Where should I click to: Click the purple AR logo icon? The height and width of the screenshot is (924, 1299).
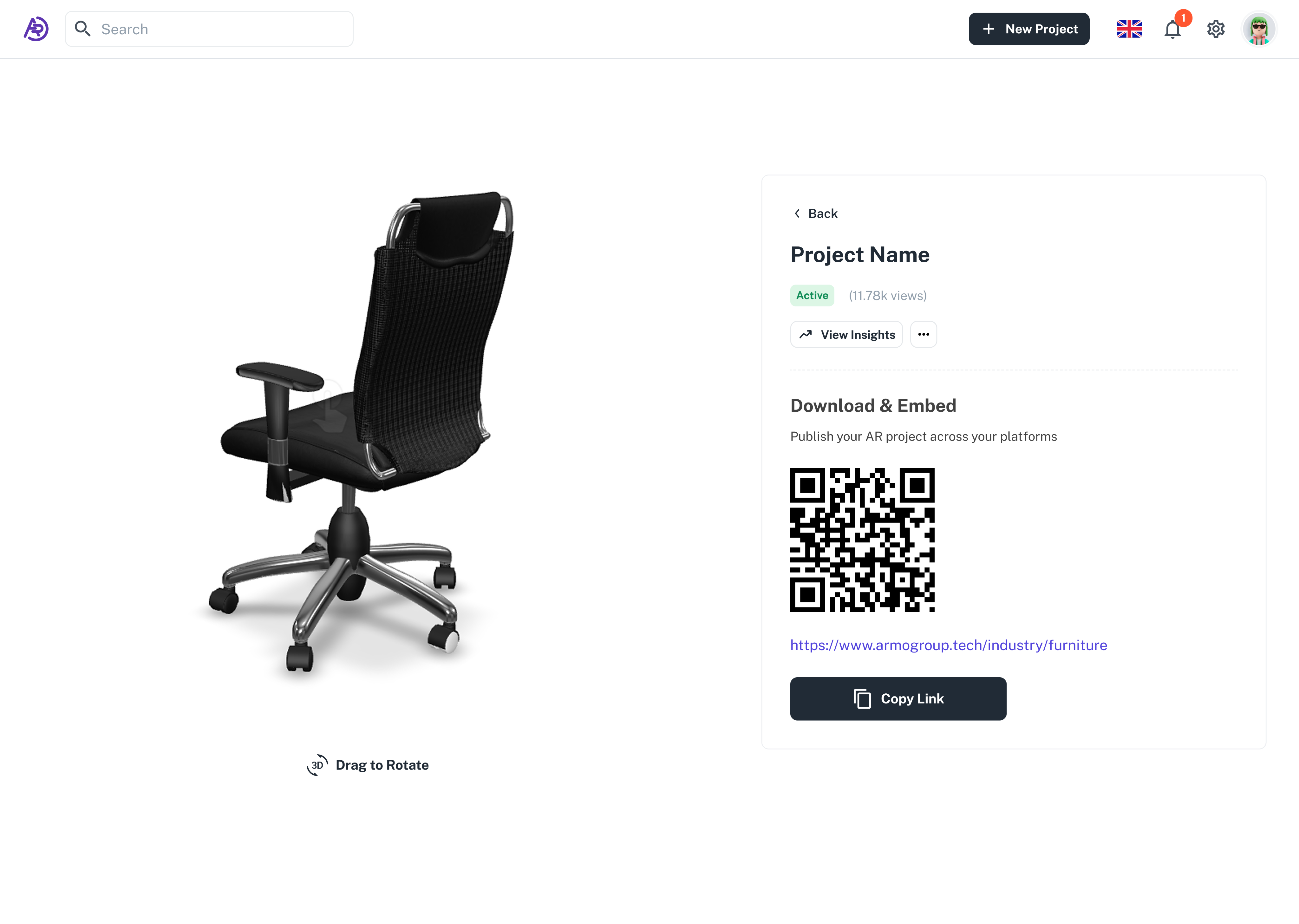pyautogui.click(x=36, y=29)
